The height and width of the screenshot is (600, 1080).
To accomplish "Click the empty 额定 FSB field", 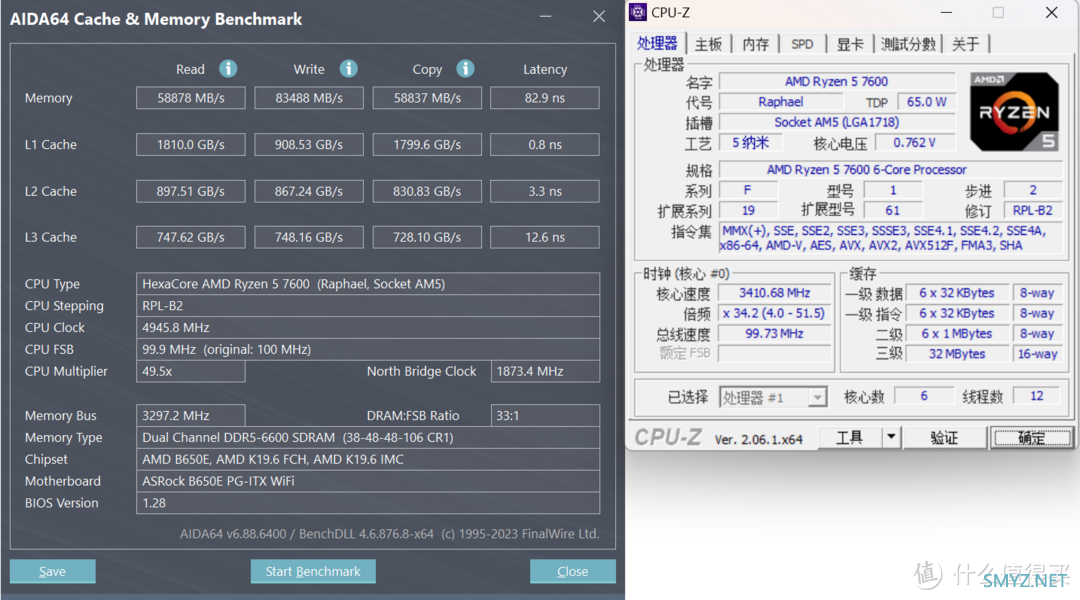I will (x=774, y=353).
